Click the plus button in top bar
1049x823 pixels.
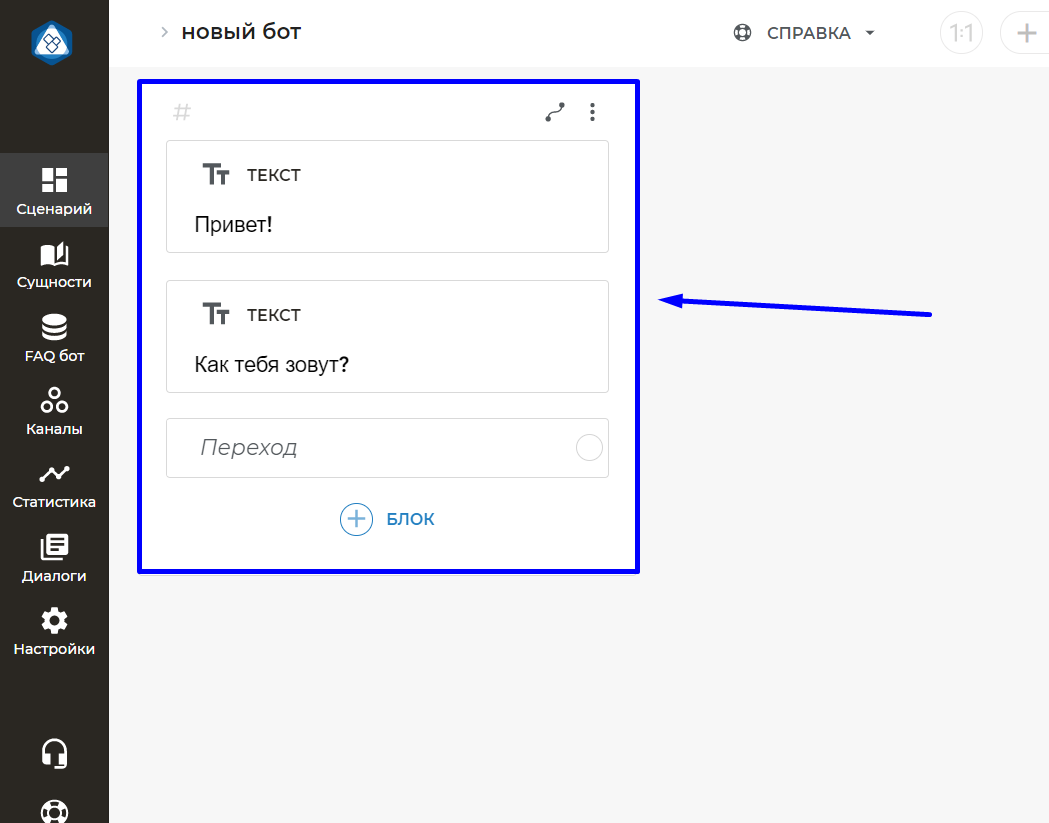[x=1026, y=34]
